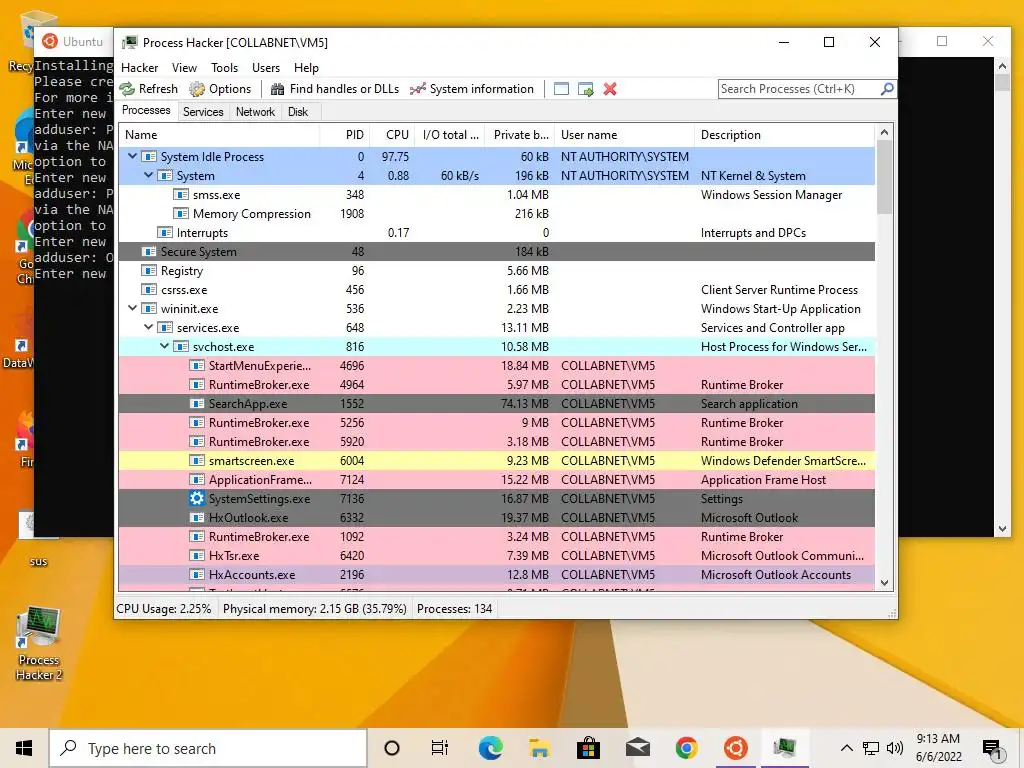Click the Physical memory status entry
The width and height of the screenshot is (1024, 768).
pyautogui.click(x=315, y=609)
